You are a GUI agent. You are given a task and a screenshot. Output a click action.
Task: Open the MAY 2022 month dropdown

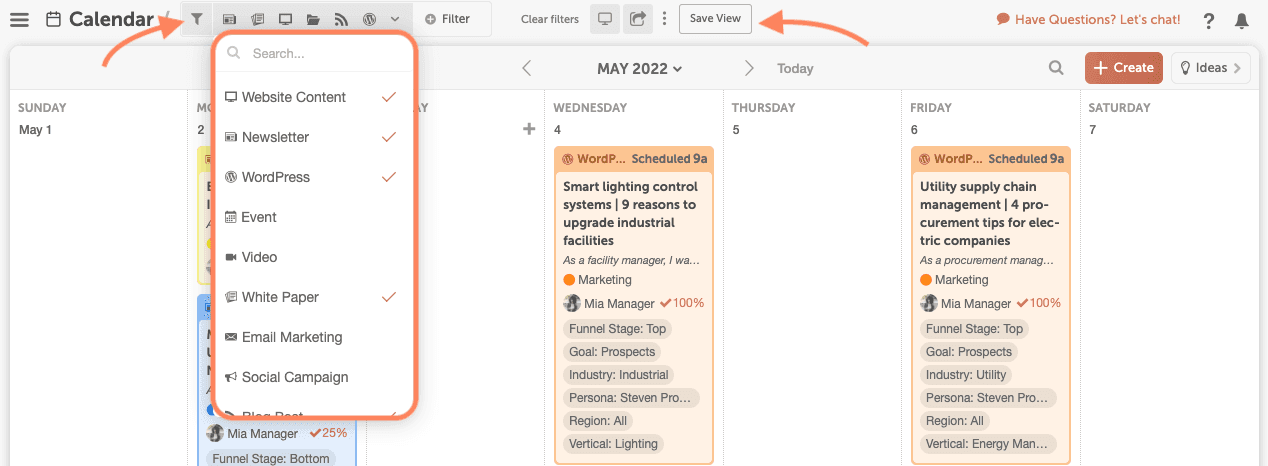pos(639,68)
